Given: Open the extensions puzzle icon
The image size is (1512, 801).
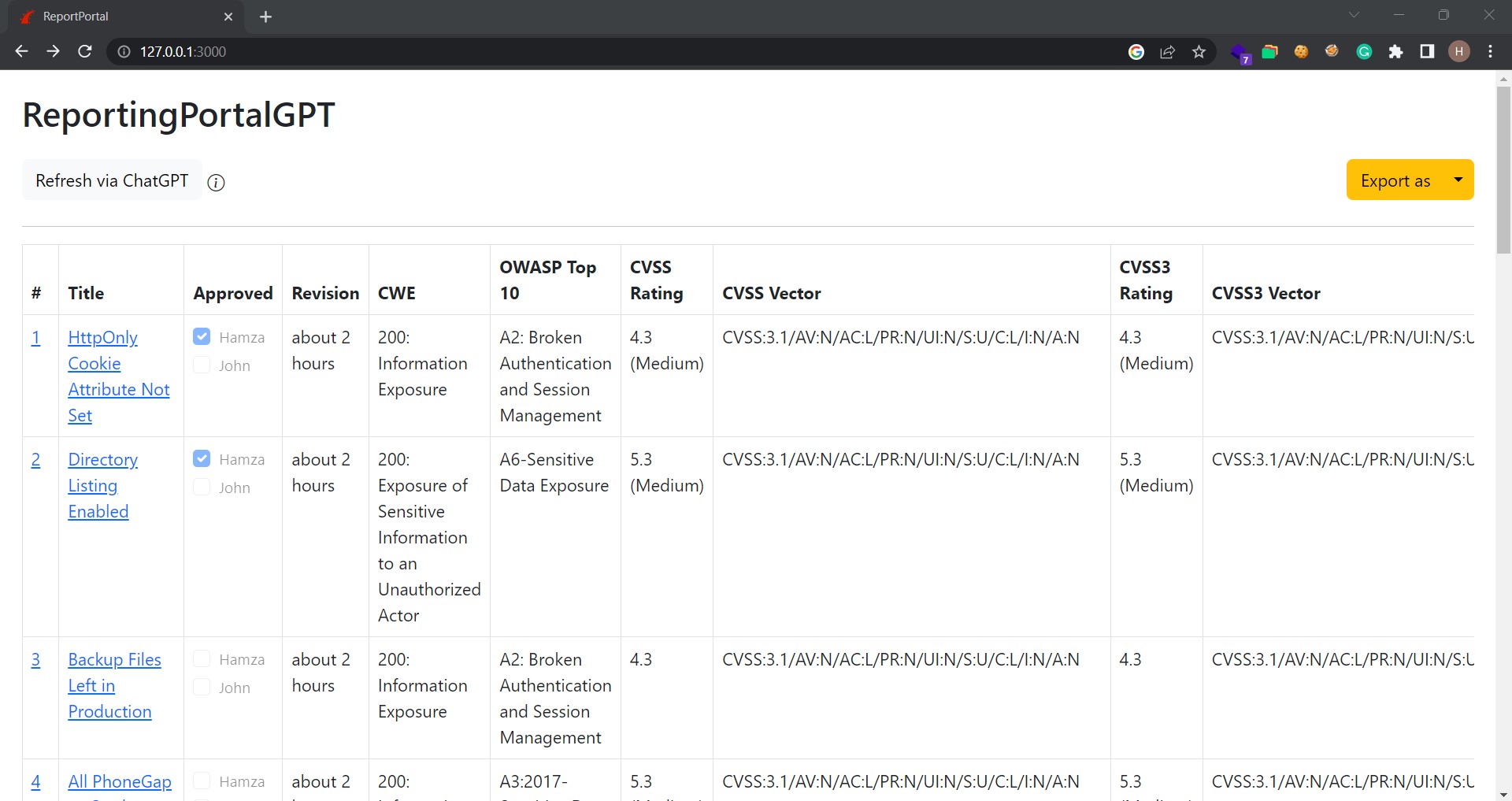Looking at the screenshot, I should [x=1395, y=51].
